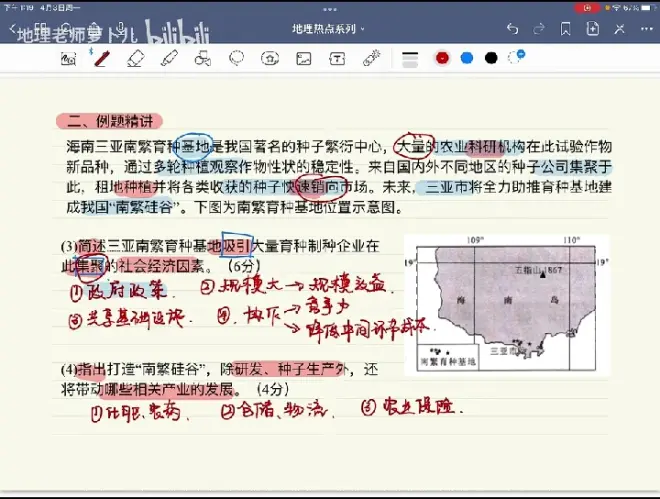The image size is (660, 499).
Task: Activate the laser pointer tool
Action: [370, 58]
